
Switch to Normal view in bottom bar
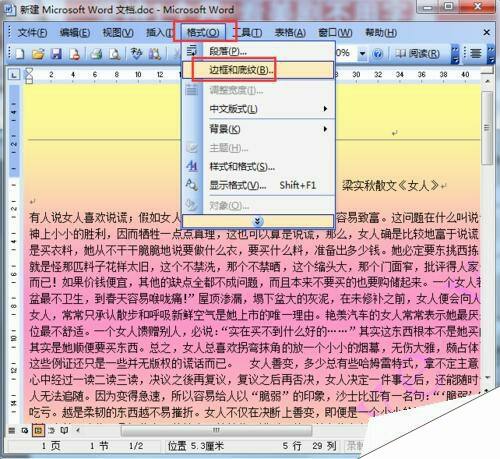[12, 430]
